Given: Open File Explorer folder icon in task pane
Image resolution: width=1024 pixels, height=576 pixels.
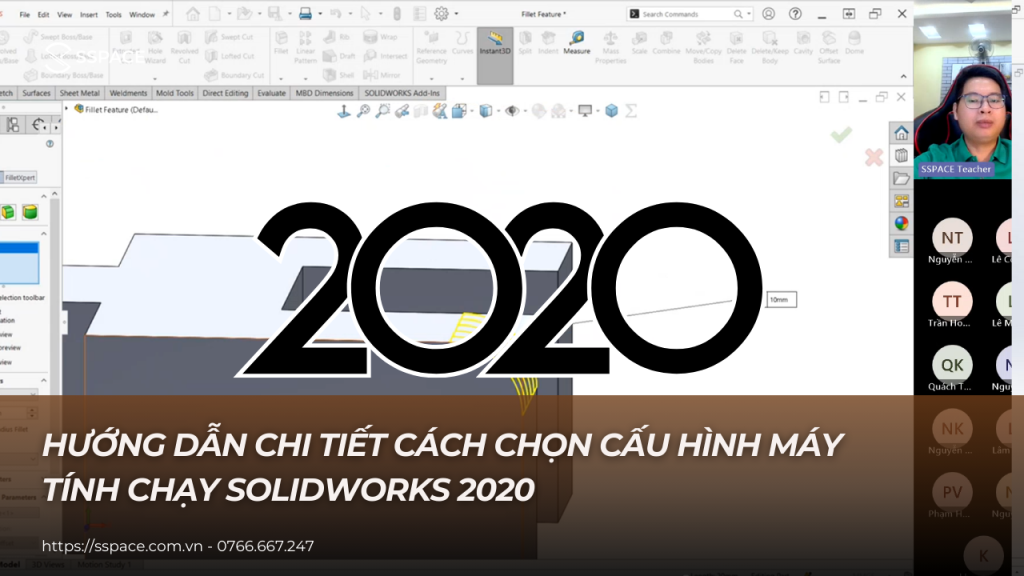Looking at the screenshot, I should (x=901, y=178).
